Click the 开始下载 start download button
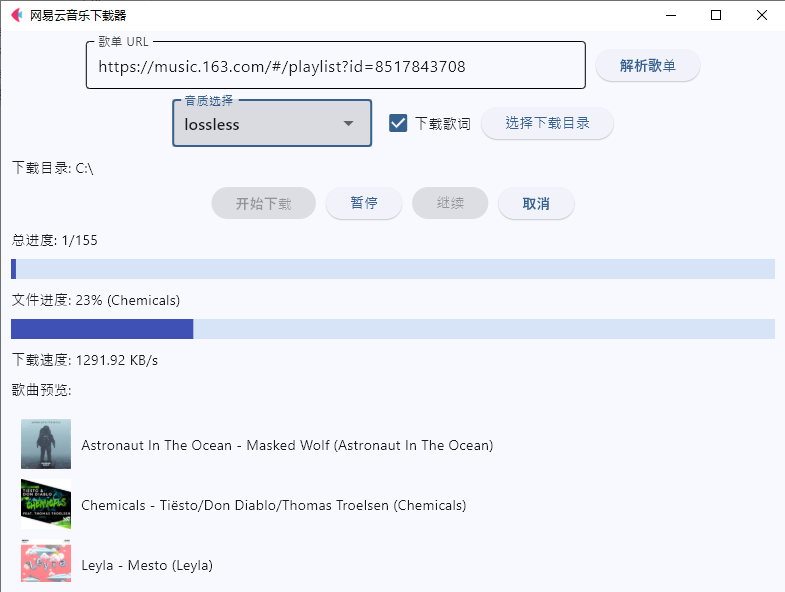Image resolution: width=785 pixels, height=592 pixels. tap(263, 203)
